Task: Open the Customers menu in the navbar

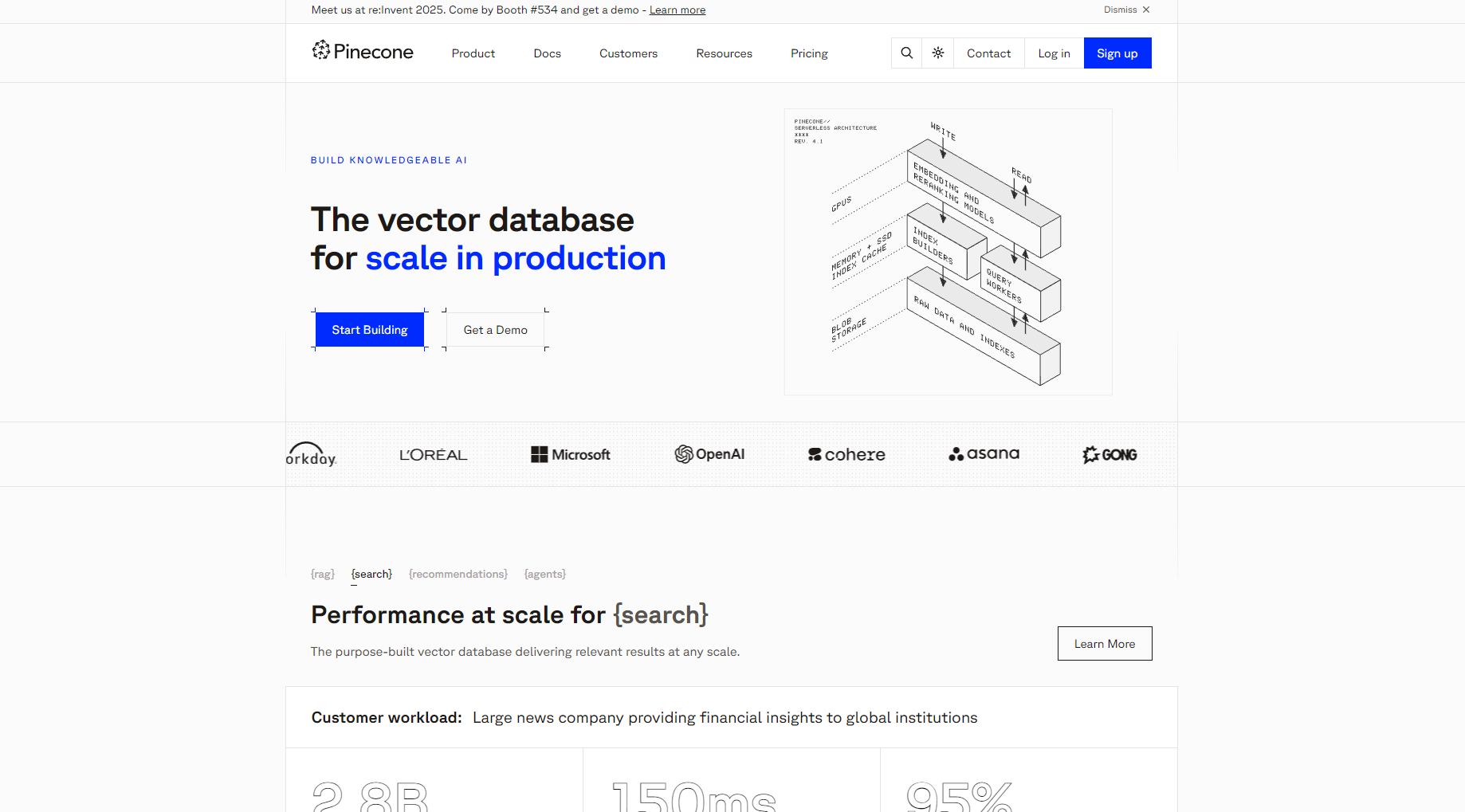Action: 628,53
